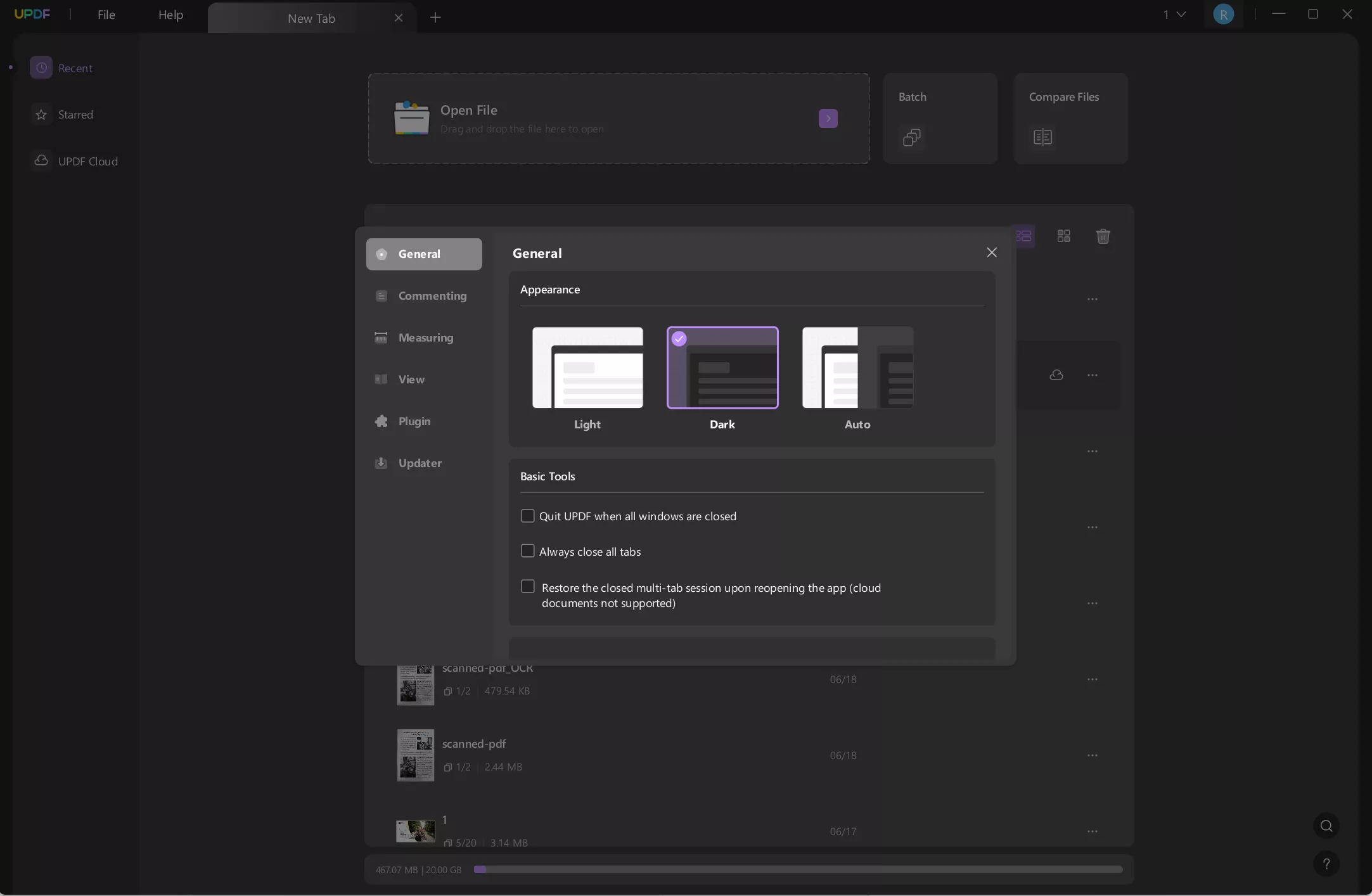Viewport: 1372px width, 896px height.
Task: Select the Plugin preferences category
Action: tap(424, 421)
